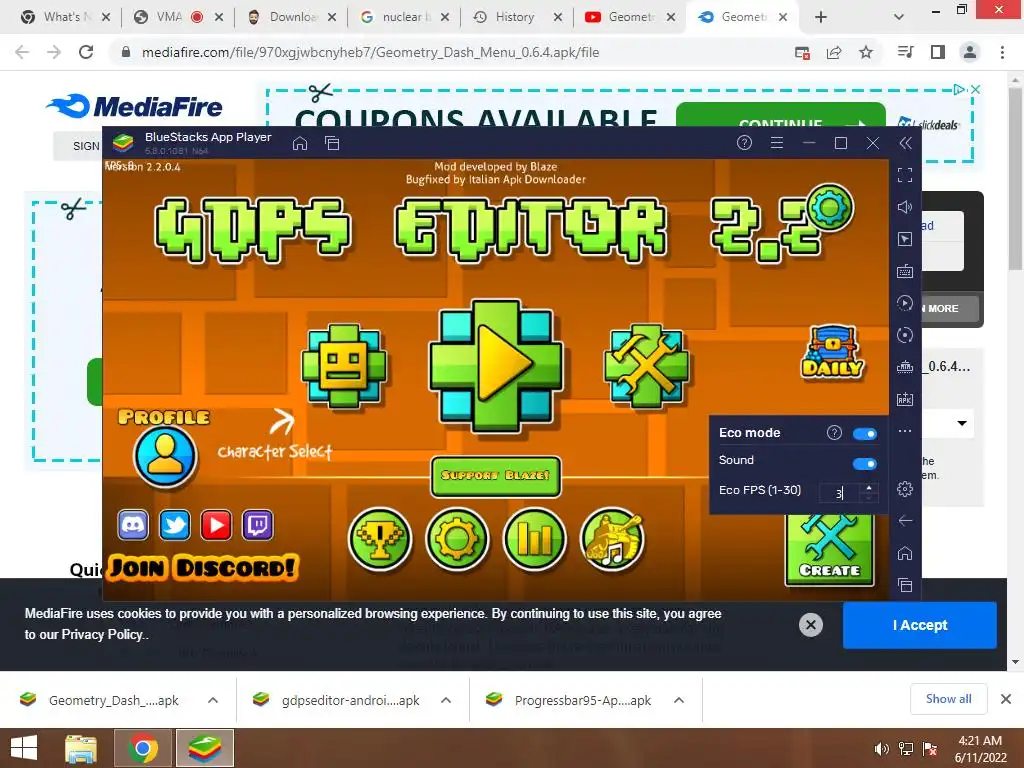Click the big green play button in game
The height and width of the screenshot is (768, 1024).
click(x=496, y=364)
